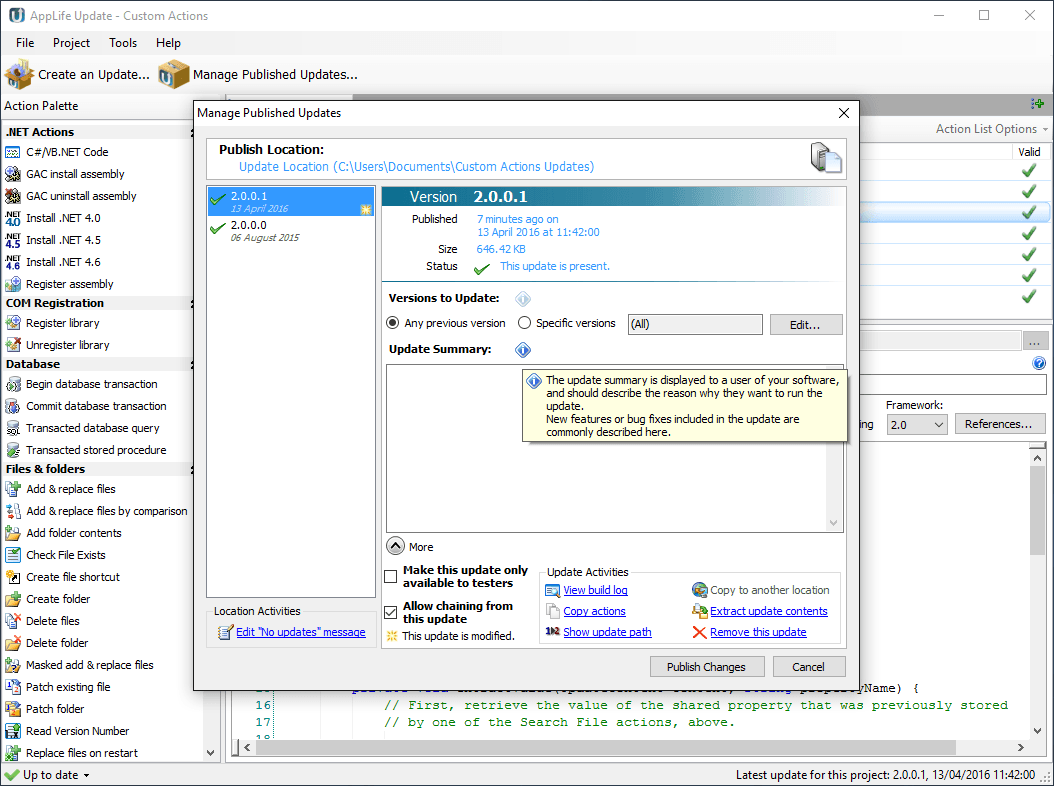1054x786 pixels.
Task: Enable Make this update only available to testers
Action: (391, 577)
